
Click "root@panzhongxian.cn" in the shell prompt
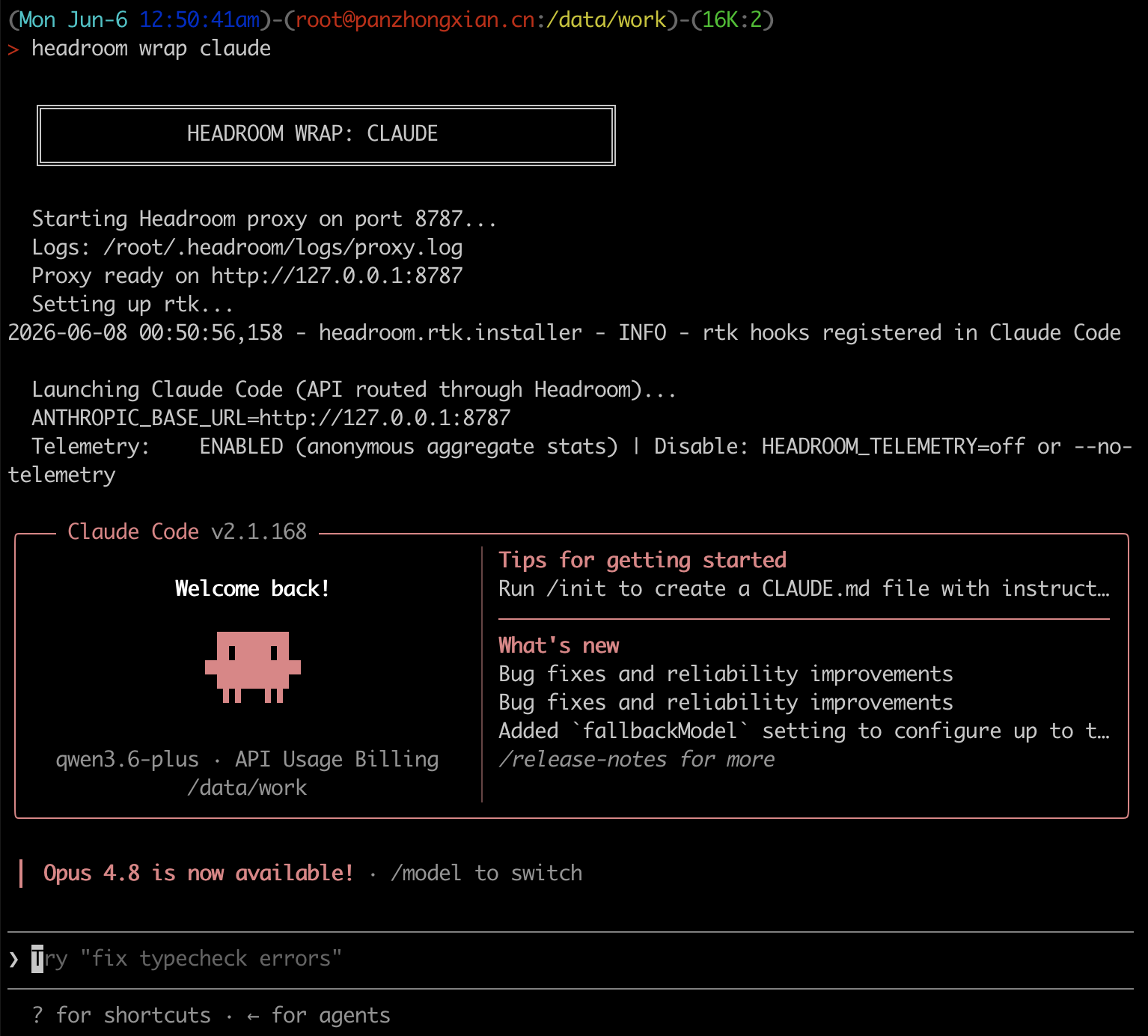415,19
